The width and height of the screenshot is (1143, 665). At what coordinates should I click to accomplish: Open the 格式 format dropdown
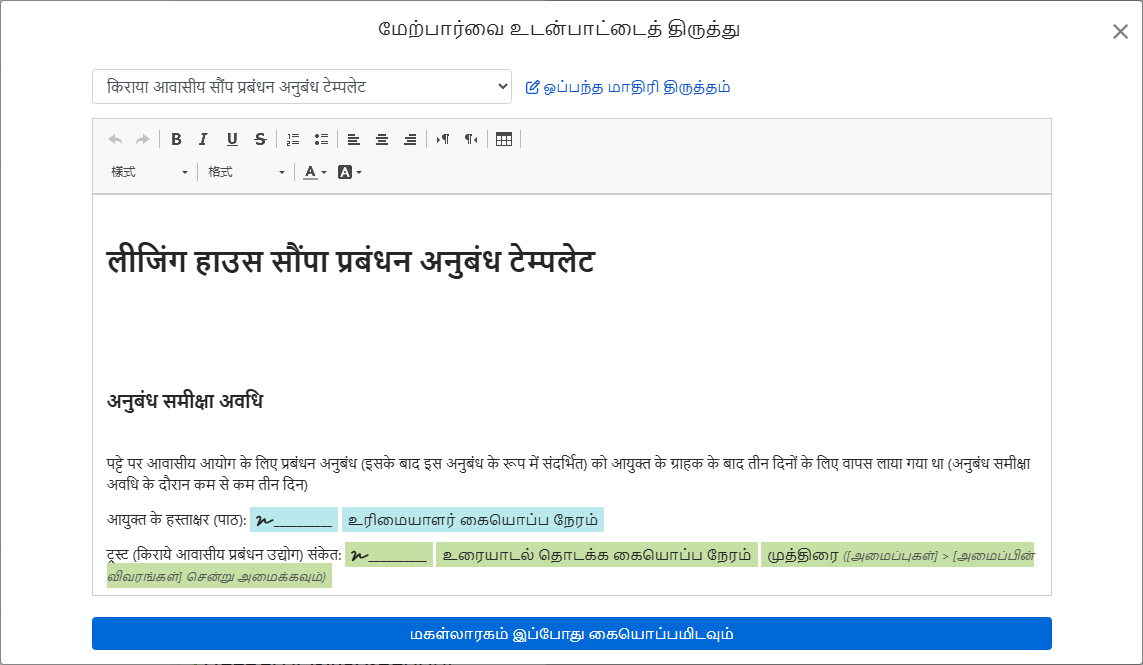pos(246,172)
